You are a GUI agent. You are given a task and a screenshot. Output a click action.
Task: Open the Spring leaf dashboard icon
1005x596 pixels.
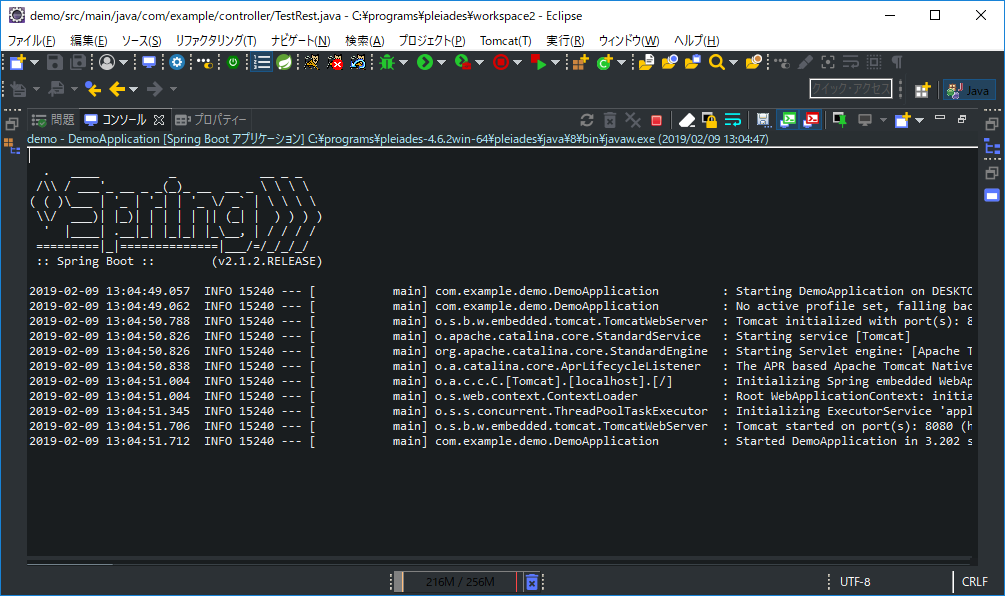[x=284, y=62]
